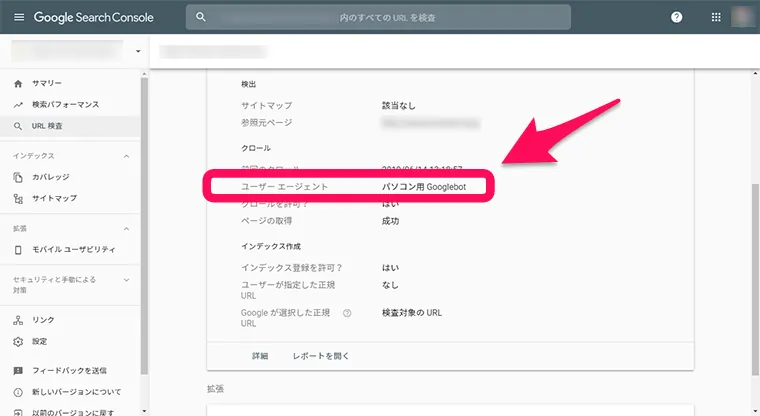Click the 以前のバージョンに戻す exit icon
Viewport: 760px width, 416px height.
pos(18,413)
